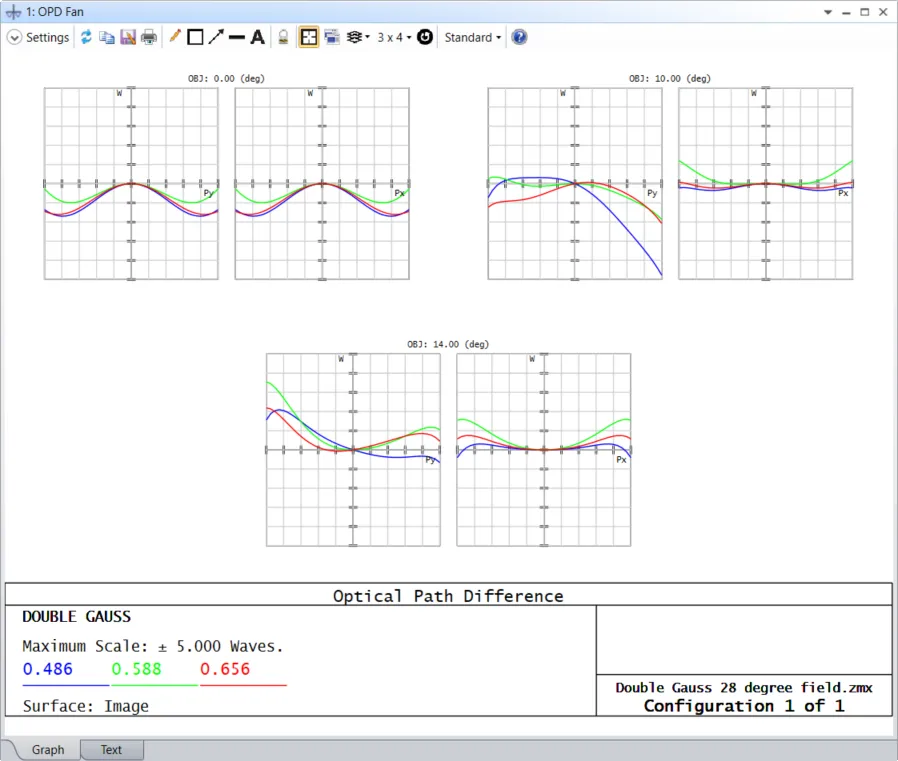
Task: Click the Save graphic icon
Action: click(x=128, y=37)
